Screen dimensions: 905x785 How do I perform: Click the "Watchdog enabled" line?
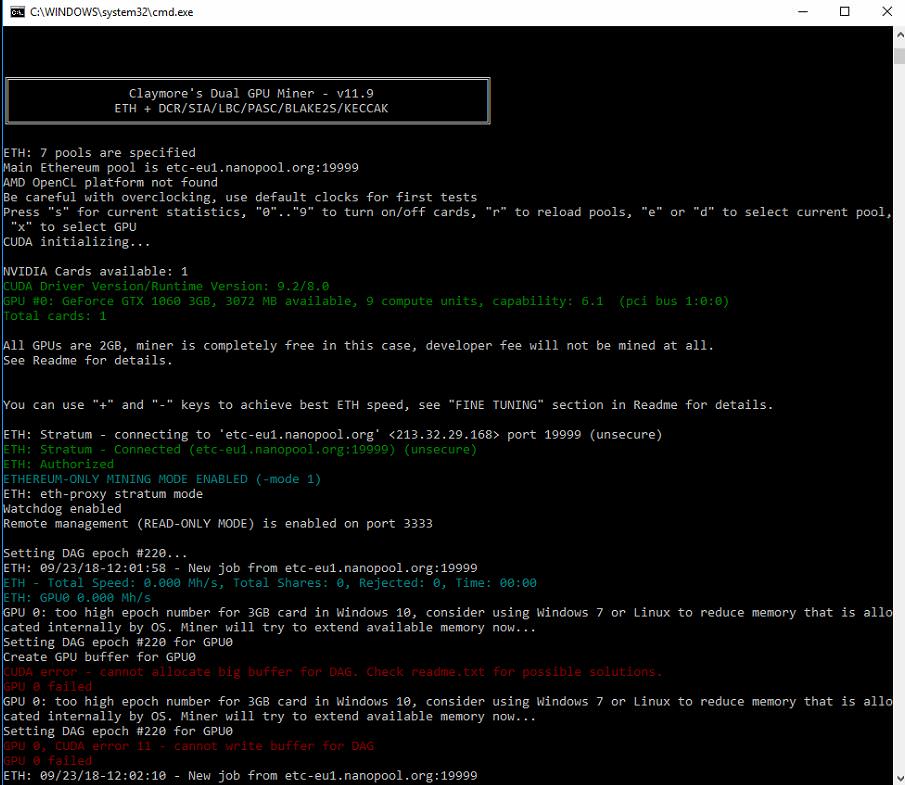coord(62,509)
